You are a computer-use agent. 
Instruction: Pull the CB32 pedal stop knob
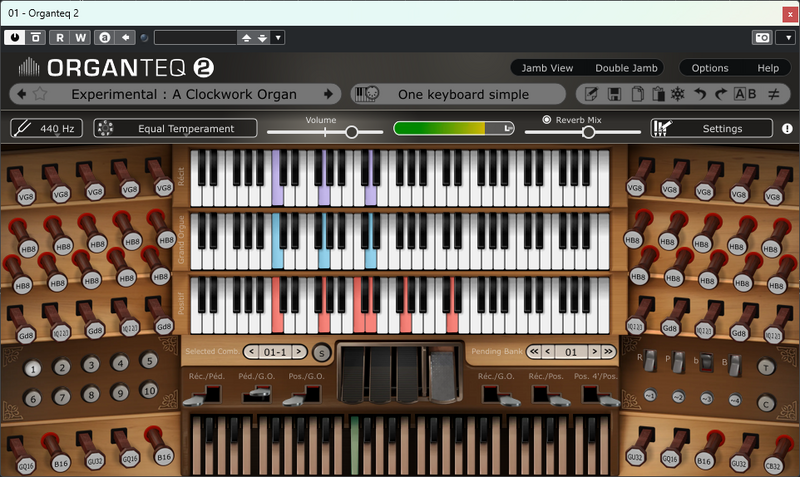pyautogui.click(x=772, y=465)
